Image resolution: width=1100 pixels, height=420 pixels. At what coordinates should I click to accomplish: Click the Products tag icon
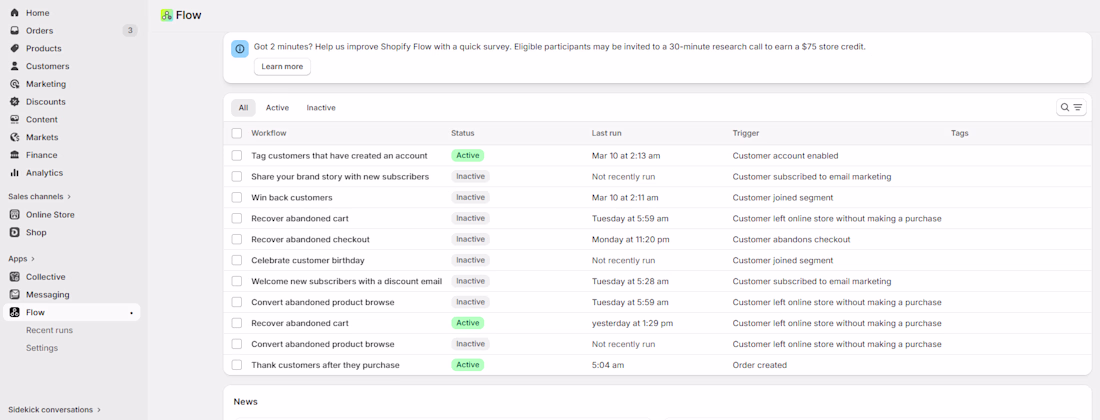click(x=14, y=48)
